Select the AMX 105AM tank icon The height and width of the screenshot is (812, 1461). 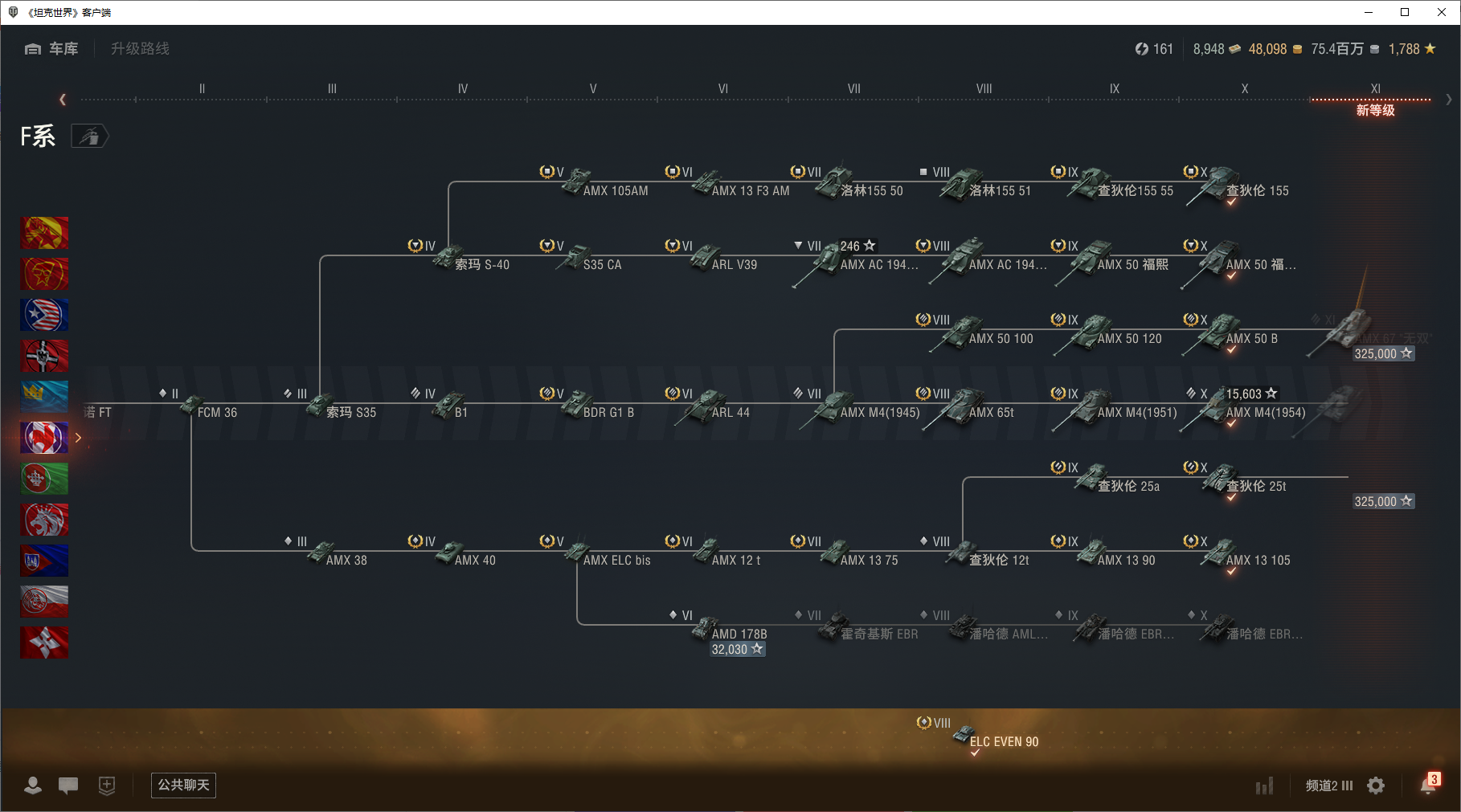(575, 182)
